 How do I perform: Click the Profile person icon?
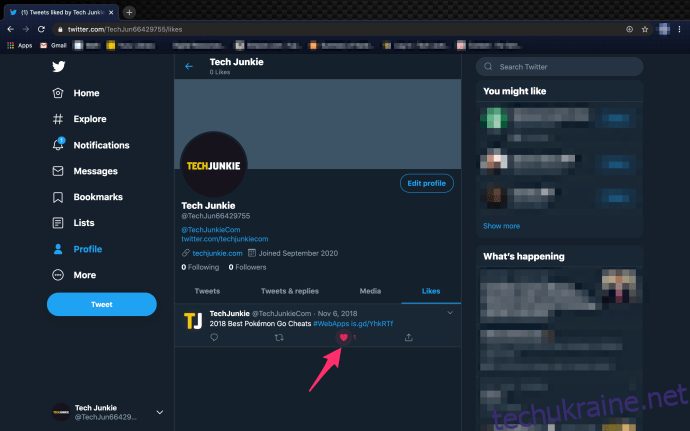[58, 249]
